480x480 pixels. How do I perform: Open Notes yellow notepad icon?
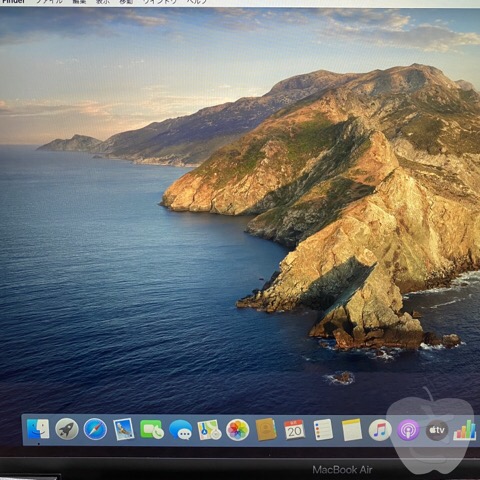coord(352,430)
